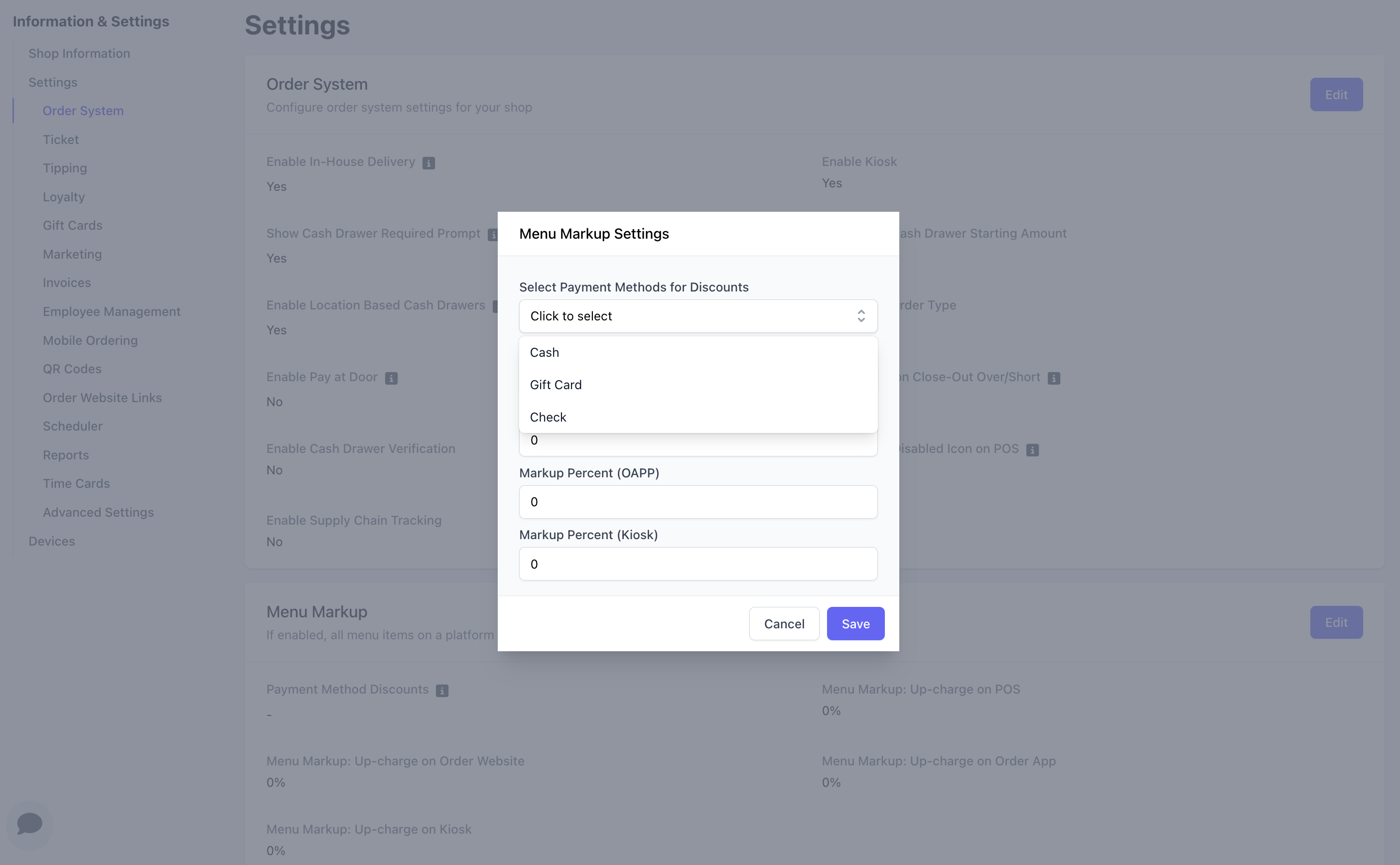Click info icon beside Payment Method Discounts
The width and height of the screenshot is (1400, 865).
click(x=442, y=691)
